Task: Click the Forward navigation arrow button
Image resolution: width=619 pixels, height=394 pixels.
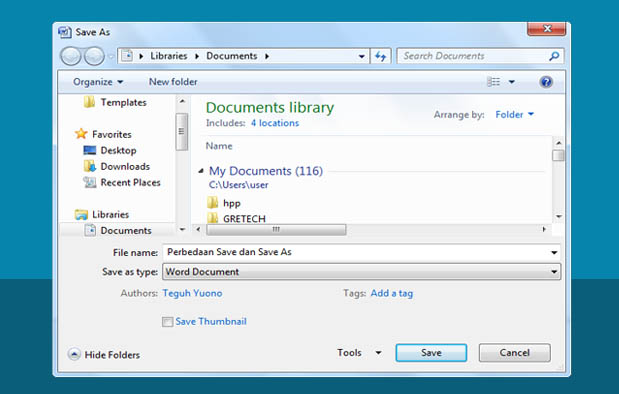Action: point(94,56)
